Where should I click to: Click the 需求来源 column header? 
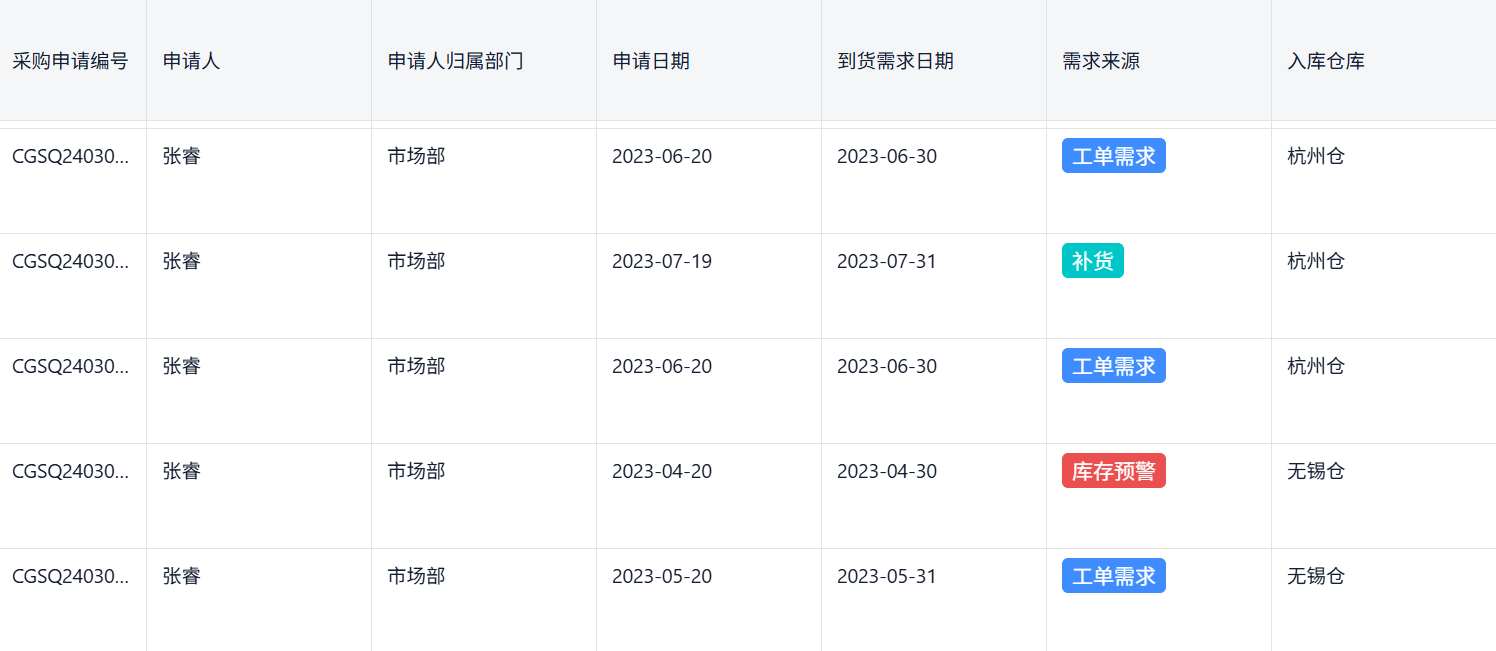1101,61
